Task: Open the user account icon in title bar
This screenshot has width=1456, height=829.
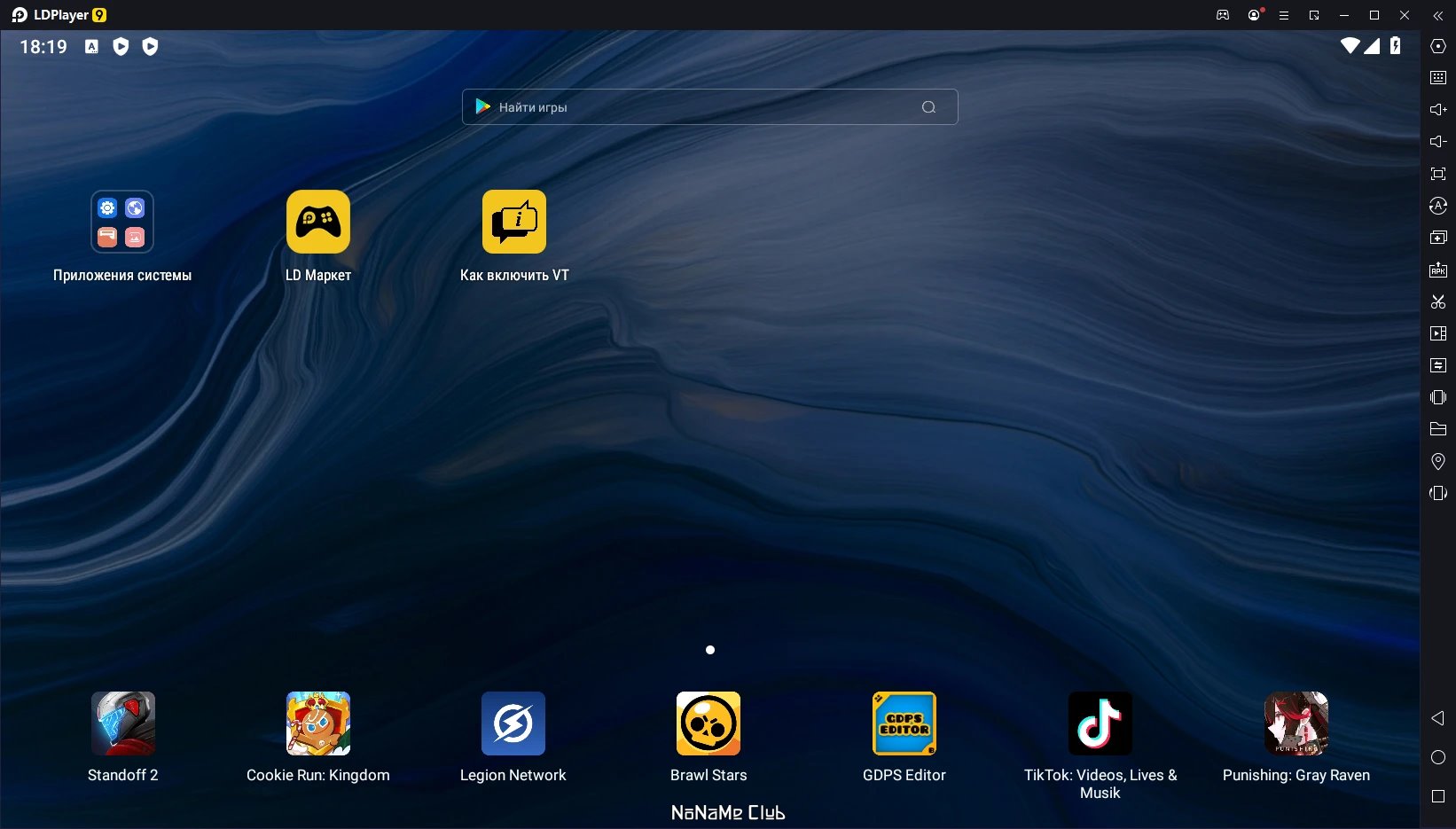Action: pos(1254,15)
